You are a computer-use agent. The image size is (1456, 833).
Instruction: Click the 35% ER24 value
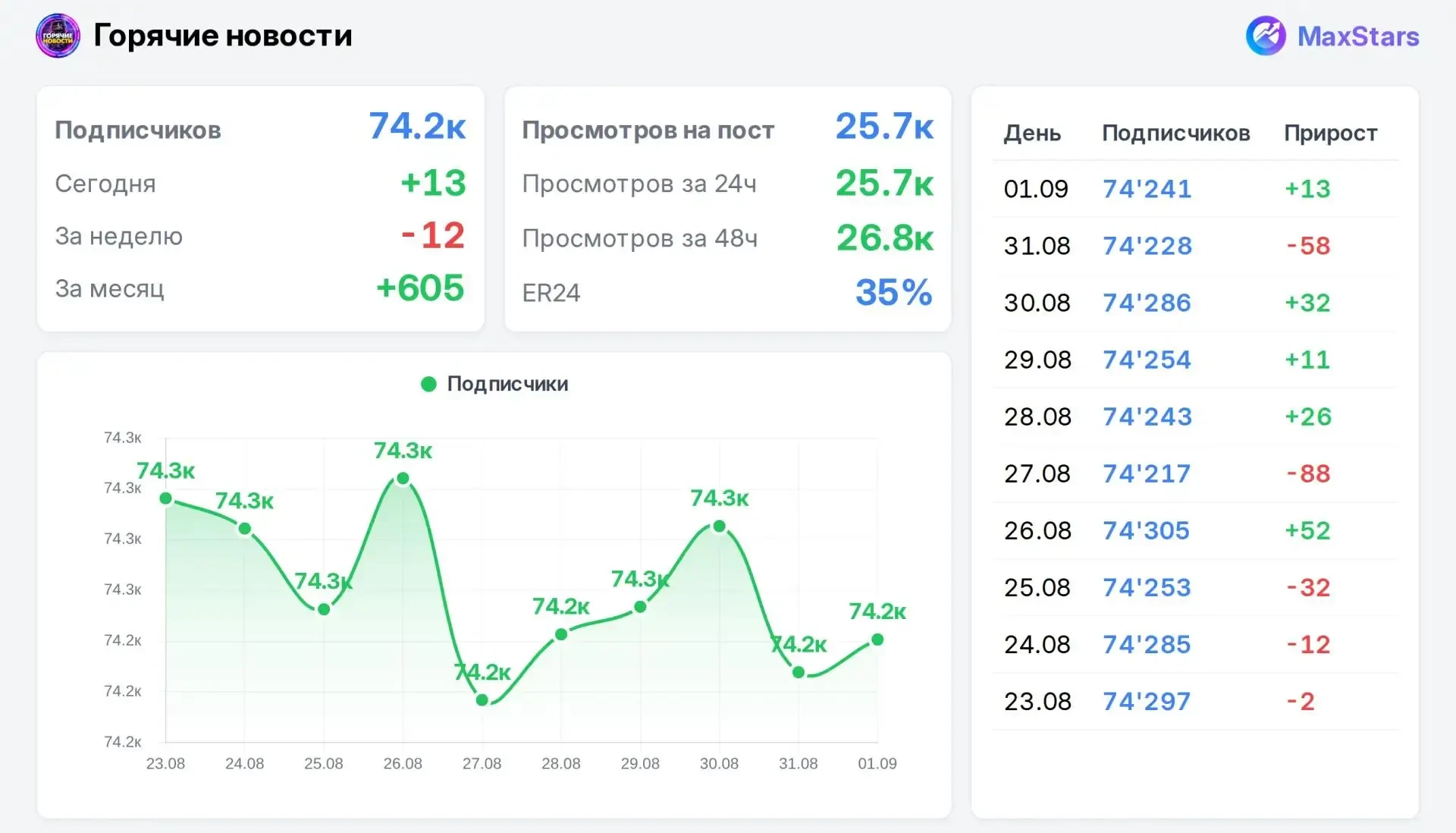click(x=894, y=292)
